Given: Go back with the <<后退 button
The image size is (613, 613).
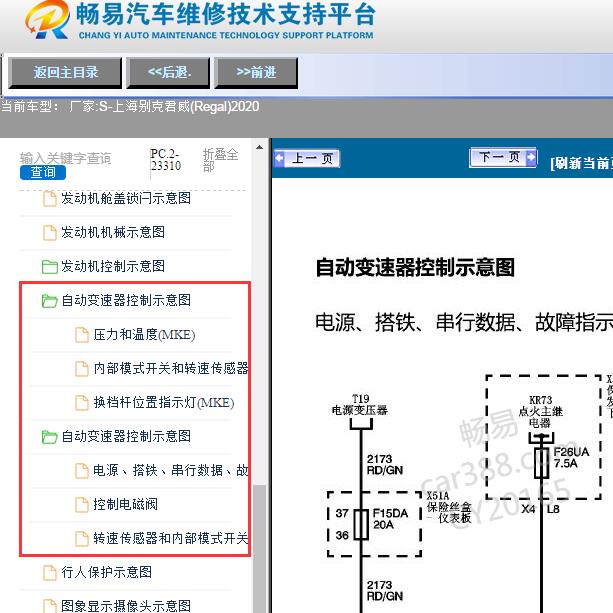Looking at the screenshot, I should 168,73.
